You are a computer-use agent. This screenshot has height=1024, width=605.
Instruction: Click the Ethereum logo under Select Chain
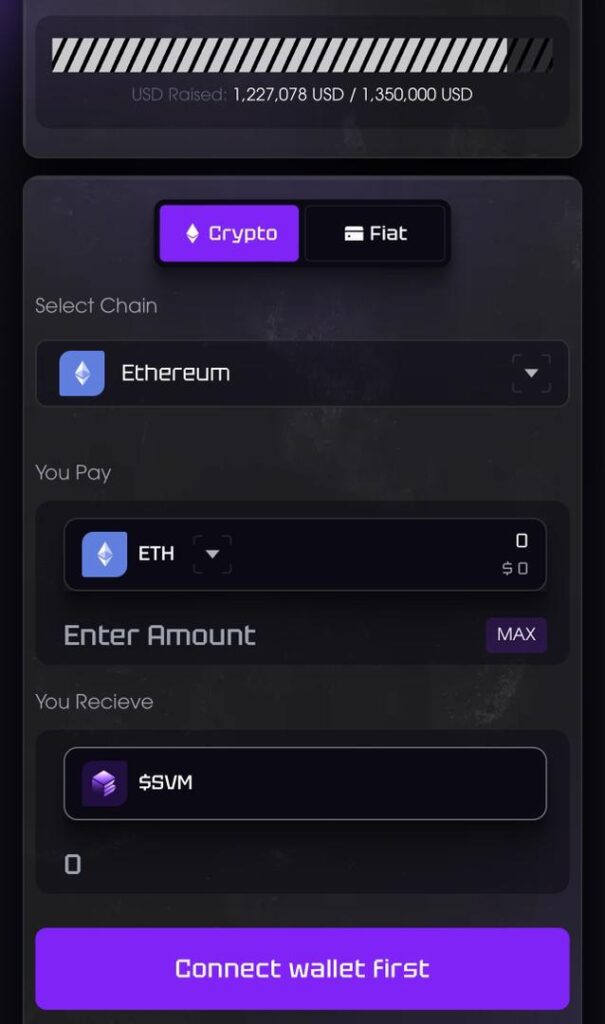pos(82,374)
